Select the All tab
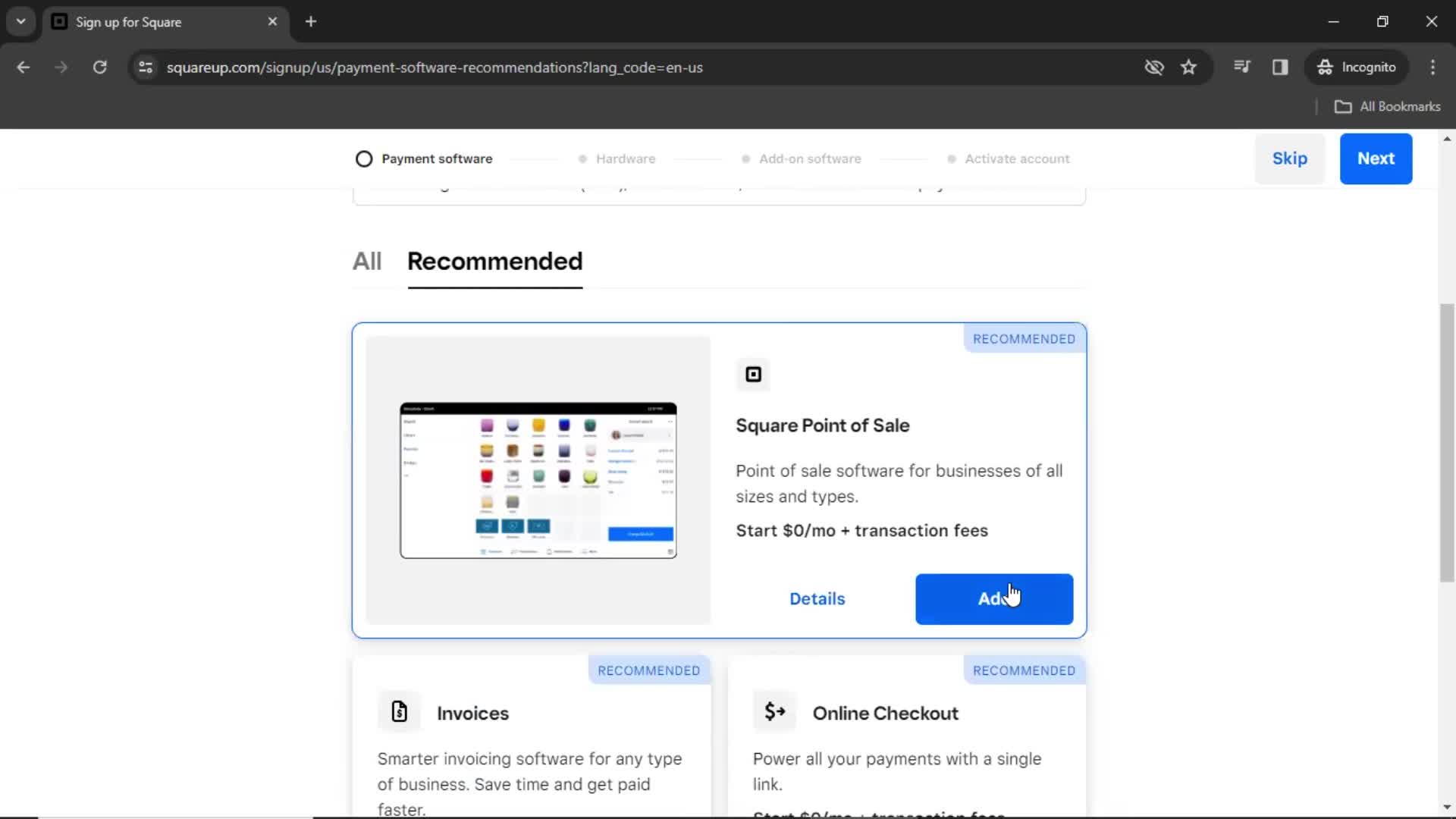Viewport: 1456px width, 819px height. [x=366, y=261]
